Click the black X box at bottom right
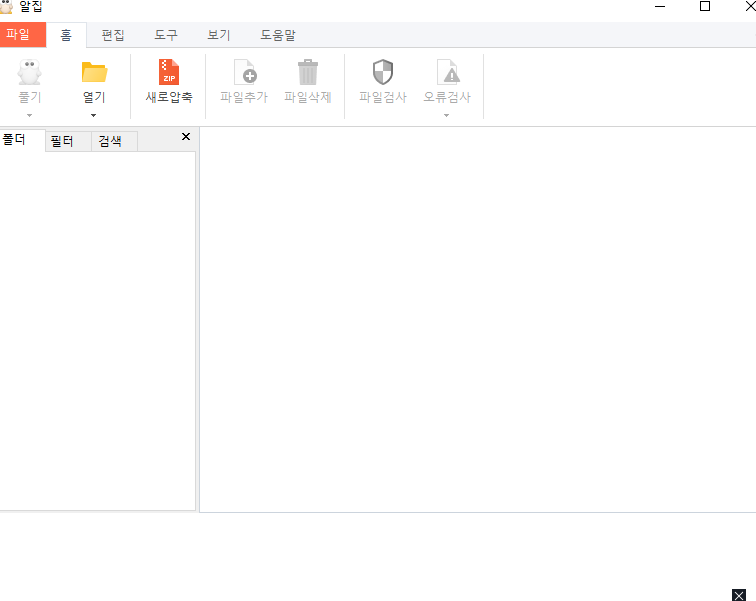The width and height of the screenshot is (756, 601). (739, 595)
